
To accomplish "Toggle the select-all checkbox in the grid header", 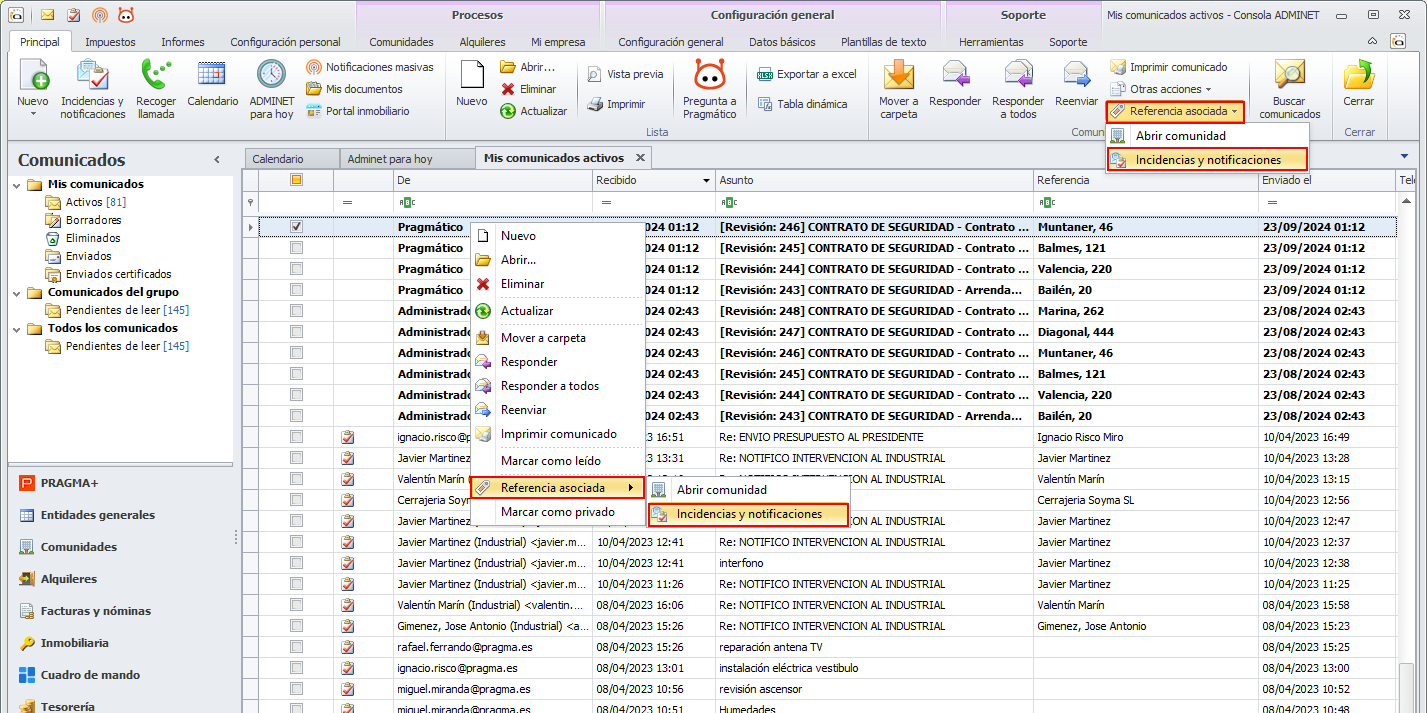I will (x=296, y=180).
